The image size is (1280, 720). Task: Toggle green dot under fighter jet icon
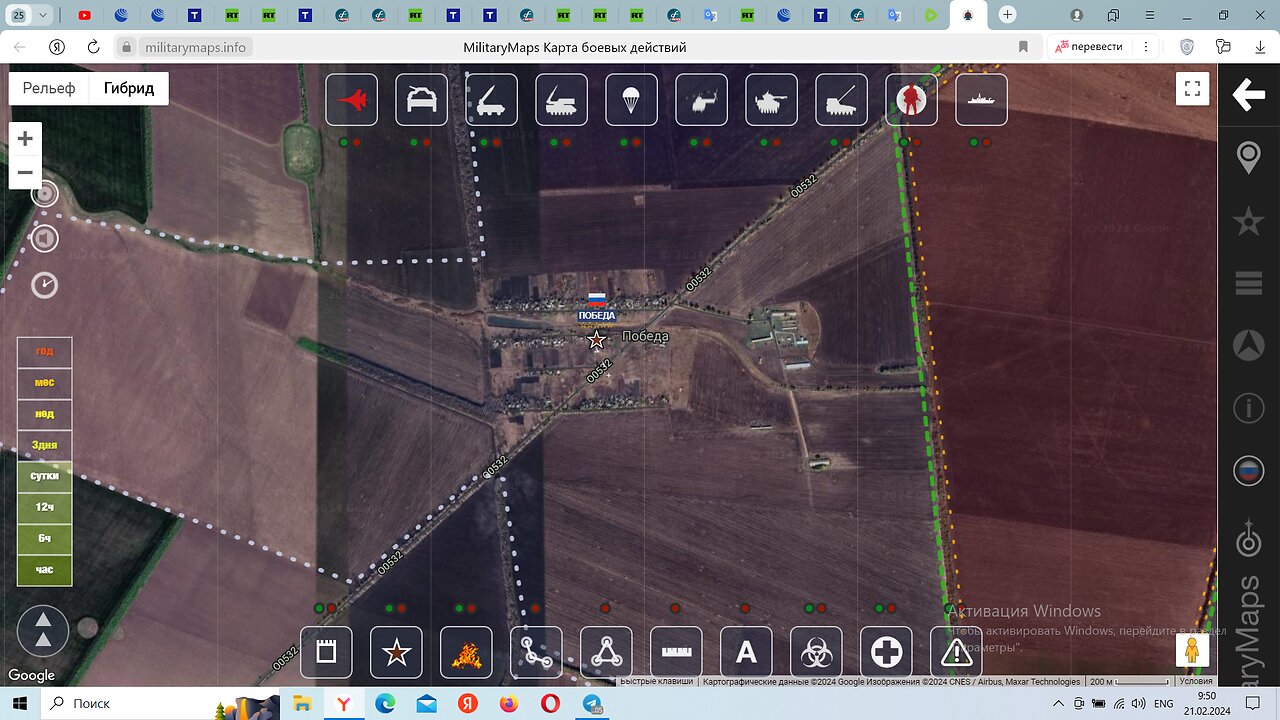click(344, 142)
